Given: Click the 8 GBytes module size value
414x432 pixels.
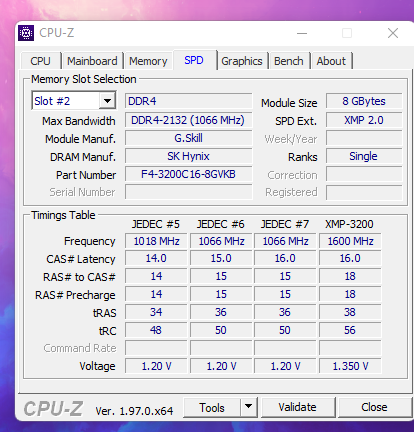Looking at the screenshot, I should (364, 101).
